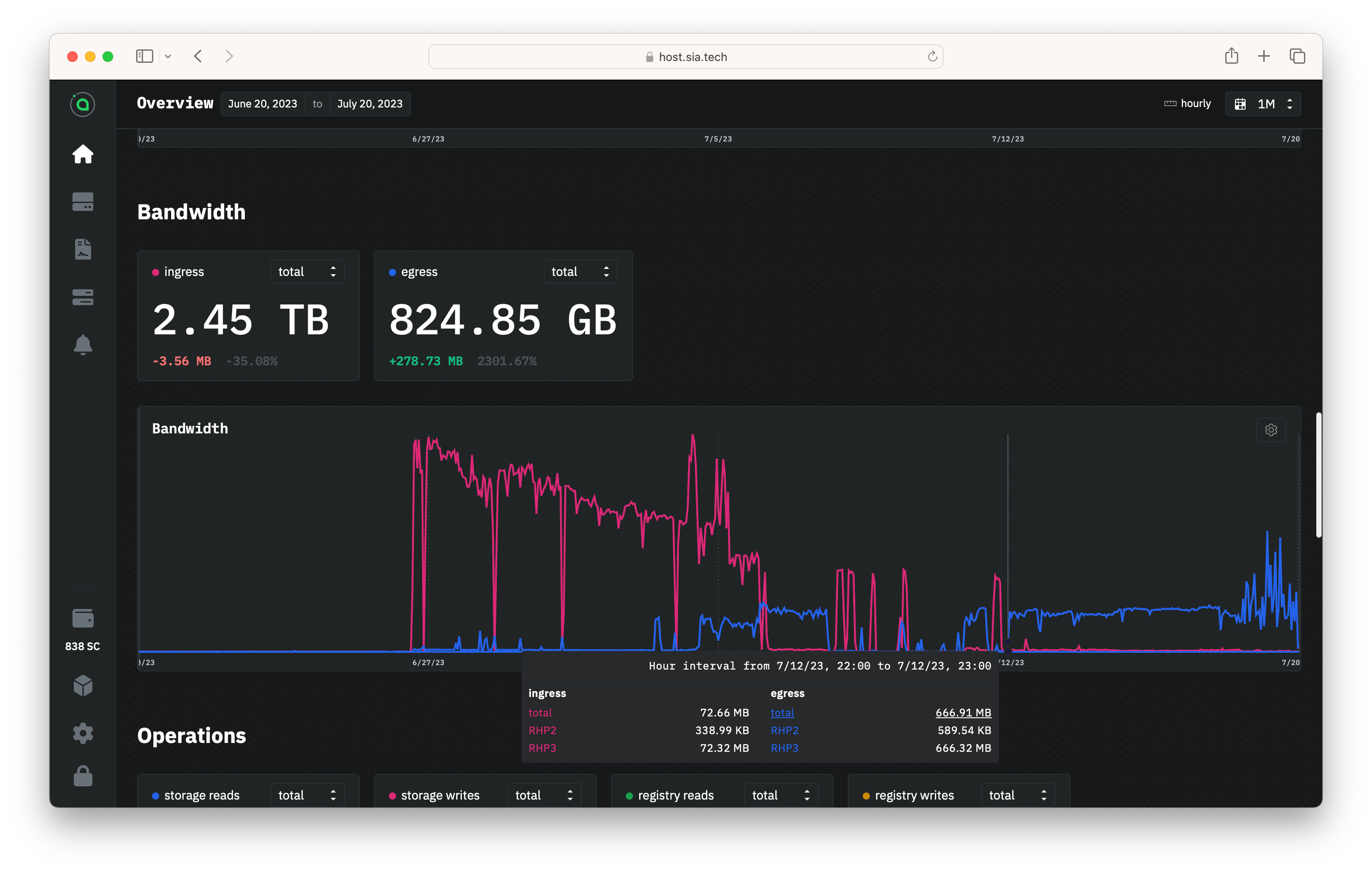Open the registry writes total dropdown
Image resolution: width=1372 pixels, height=873 pixels.
coord(1018,795)
